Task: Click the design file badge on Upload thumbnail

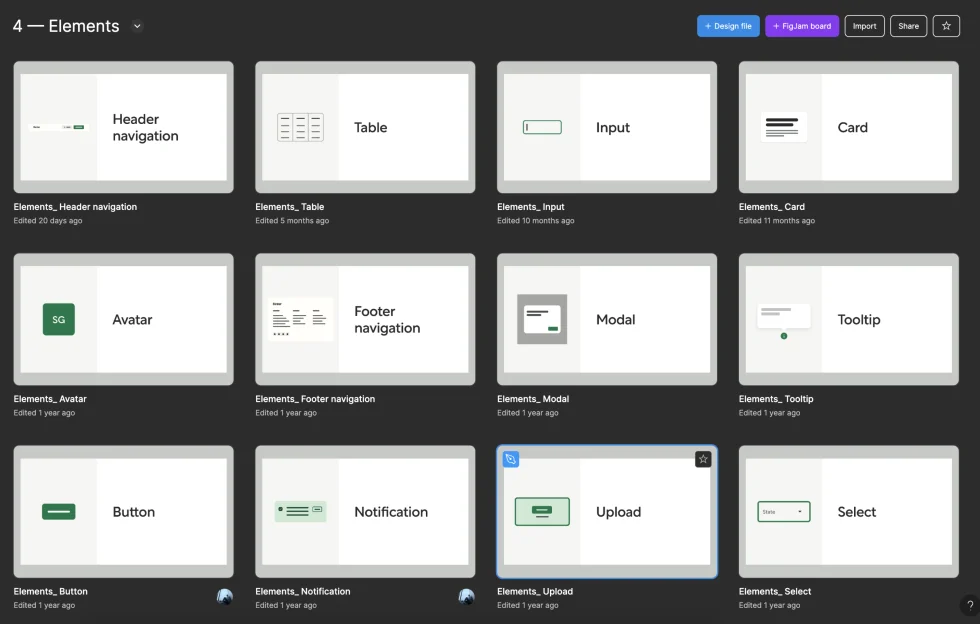Action: pos(511,459)
